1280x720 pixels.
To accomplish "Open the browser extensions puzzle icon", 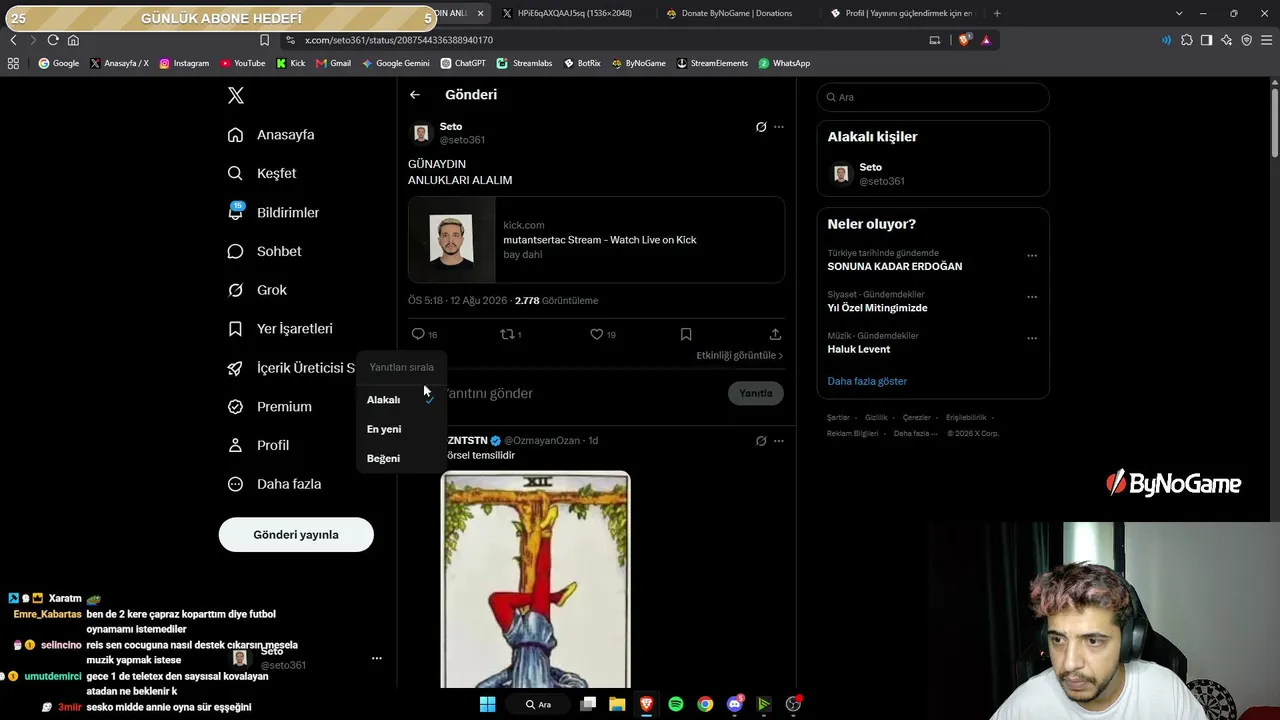I will coord(1187,40).
